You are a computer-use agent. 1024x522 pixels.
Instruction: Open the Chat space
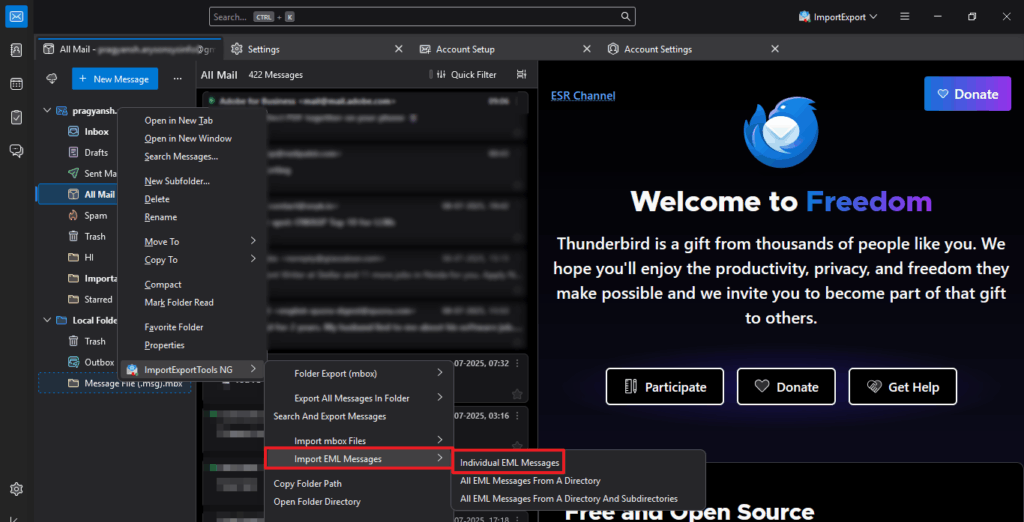[16, 151]
